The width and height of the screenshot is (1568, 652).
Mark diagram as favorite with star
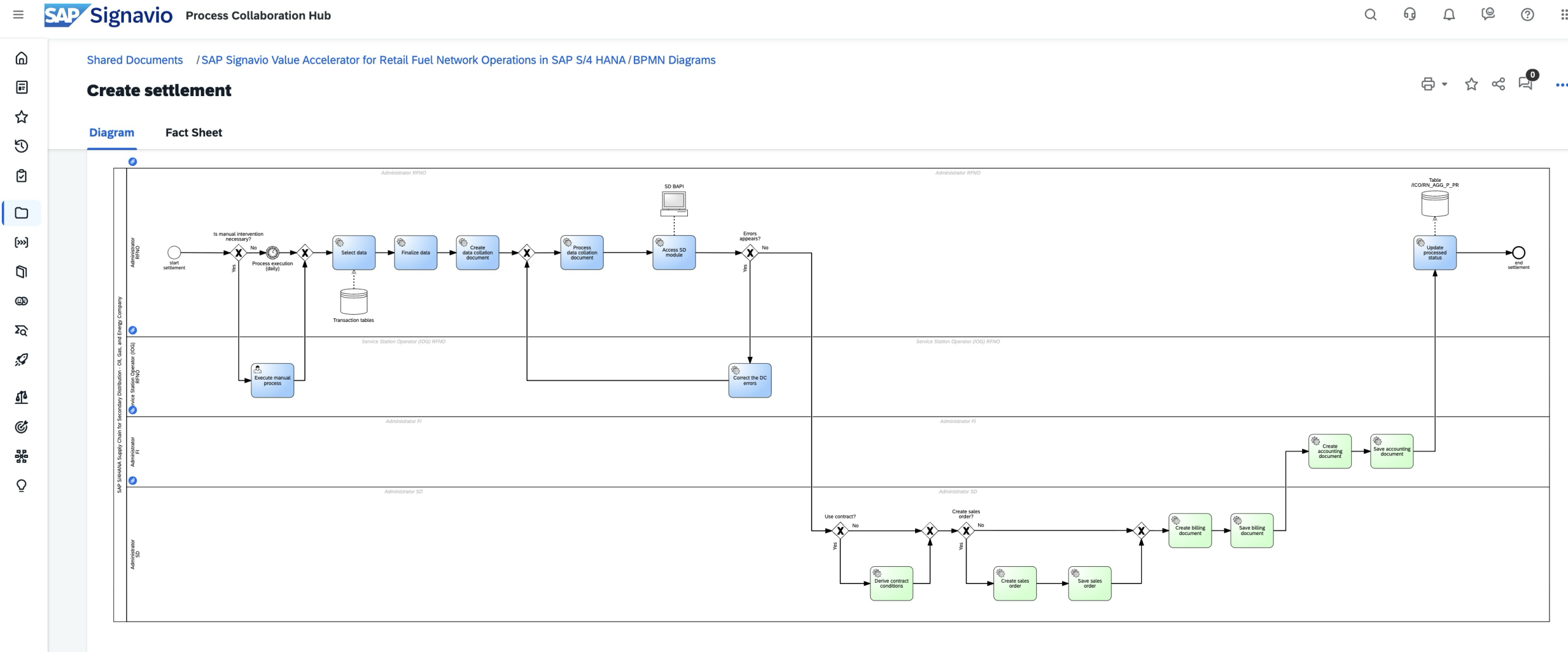pyautogui.click(x=1471, y=84)
